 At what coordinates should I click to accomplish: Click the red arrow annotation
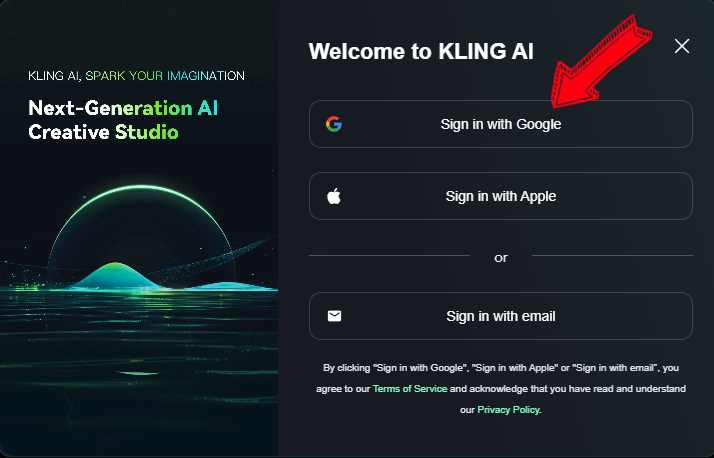(600, 61)
